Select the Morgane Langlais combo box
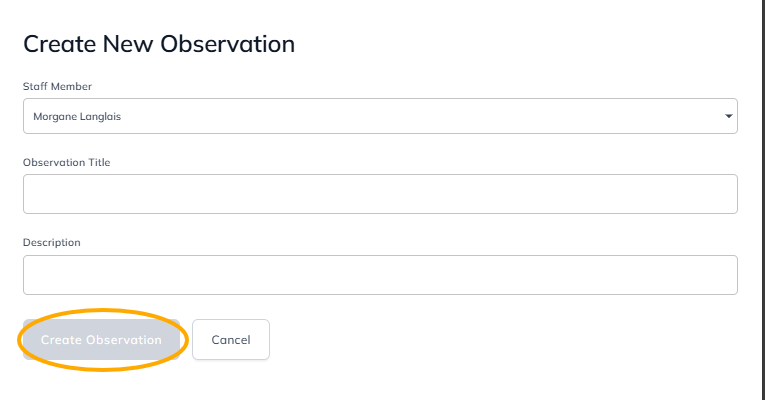 (380, 116)
